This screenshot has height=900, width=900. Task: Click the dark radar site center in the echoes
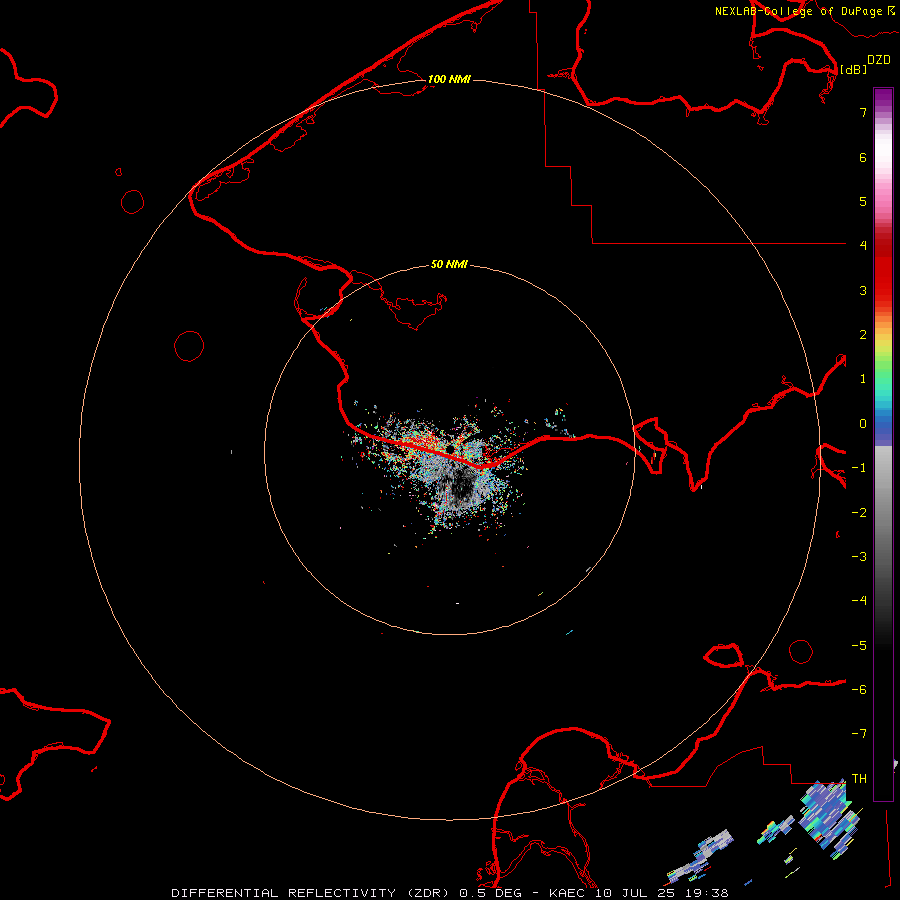[451, 448]
